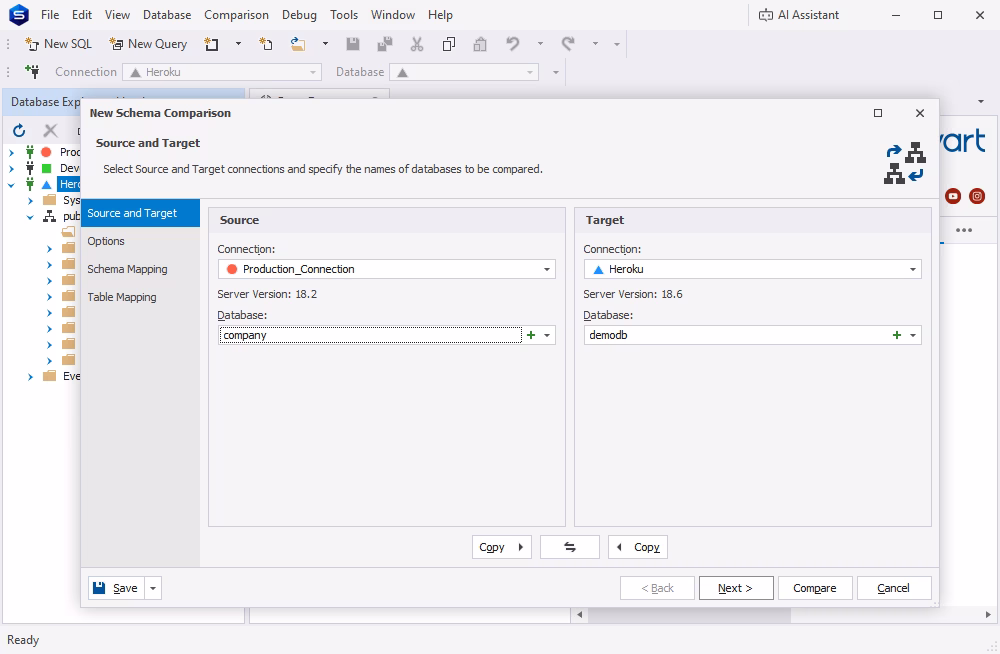Click the Delete X icon in Database Explorer
Viewport: 1000px width, 654px height.
pyautogui.click(x=50, y=131)
